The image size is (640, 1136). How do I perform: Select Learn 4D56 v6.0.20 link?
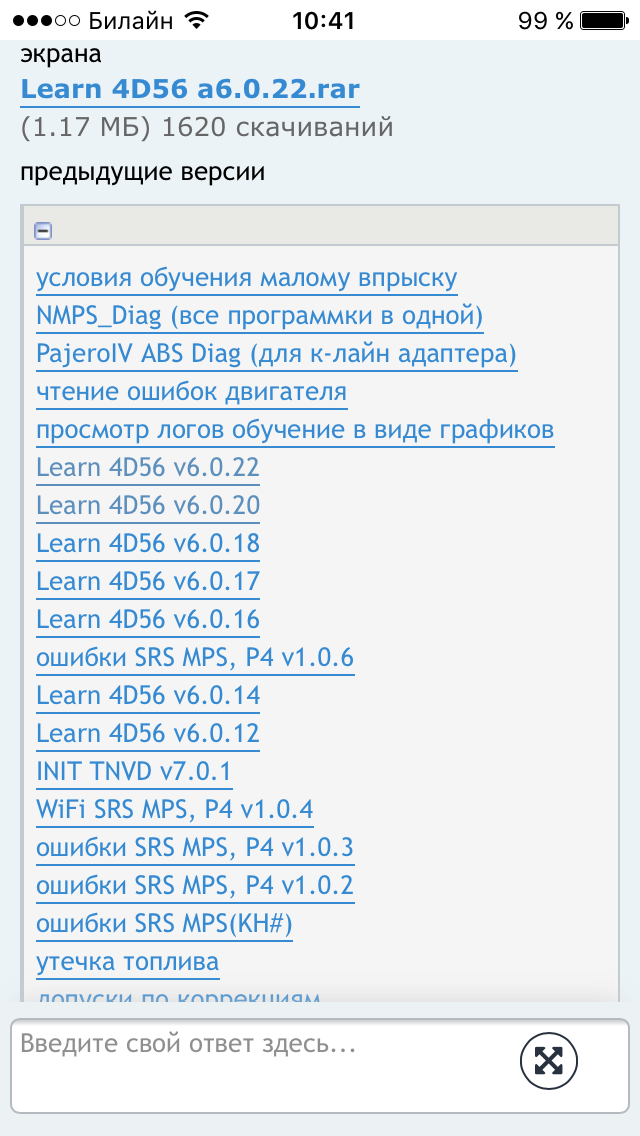[x=148, y=506]
